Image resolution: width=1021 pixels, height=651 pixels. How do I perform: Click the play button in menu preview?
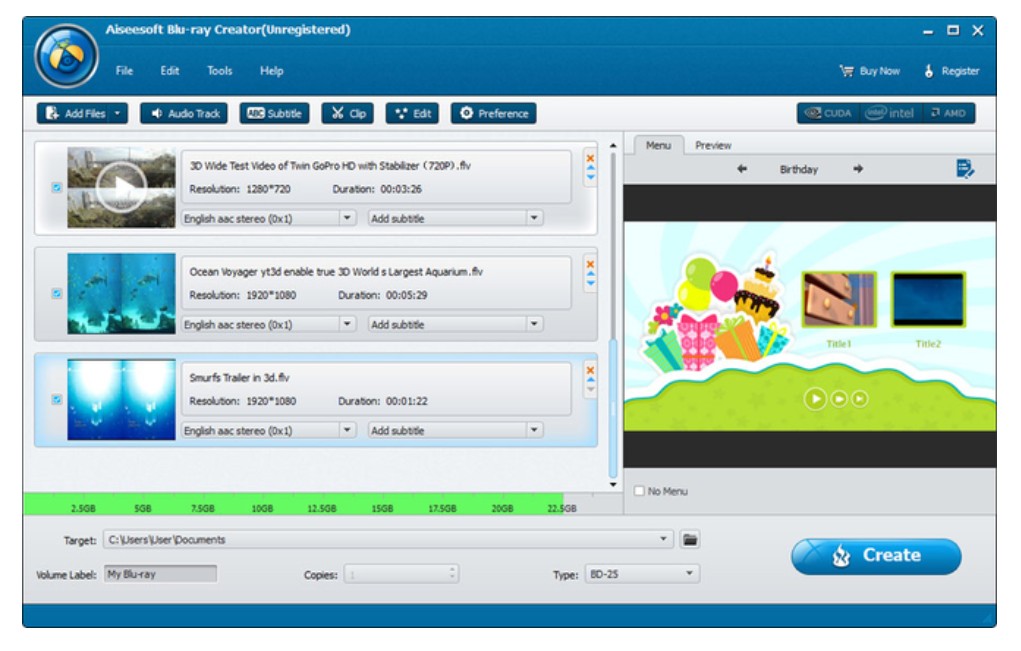(x=815, y=398)
